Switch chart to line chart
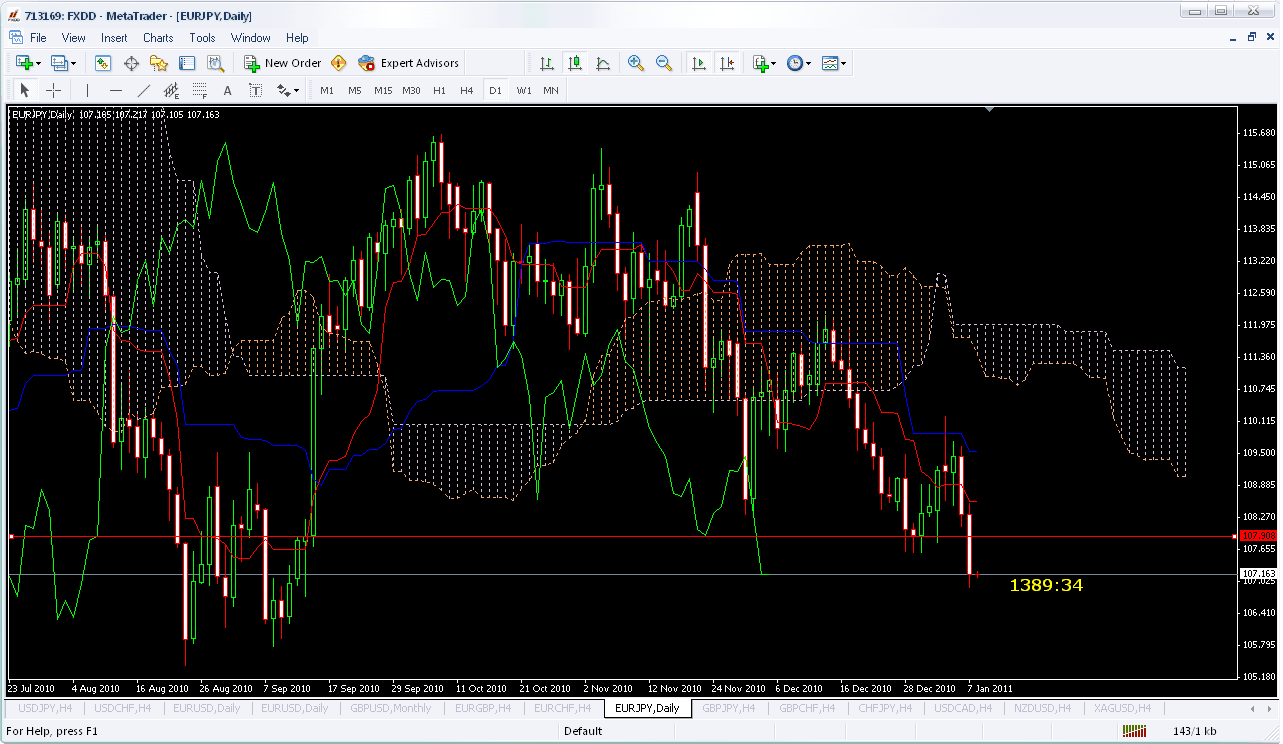Screen dimensions: 1283x744 coord(603,63)
